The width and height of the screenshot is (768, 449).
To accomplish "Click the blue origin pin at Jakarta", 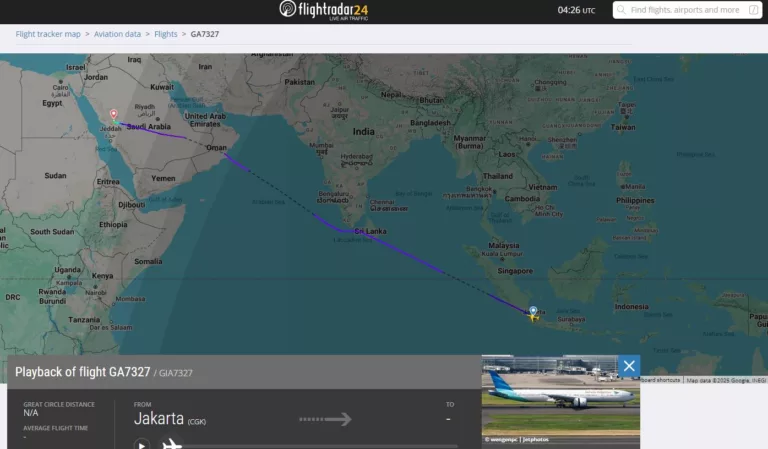I will click(533, 311).
